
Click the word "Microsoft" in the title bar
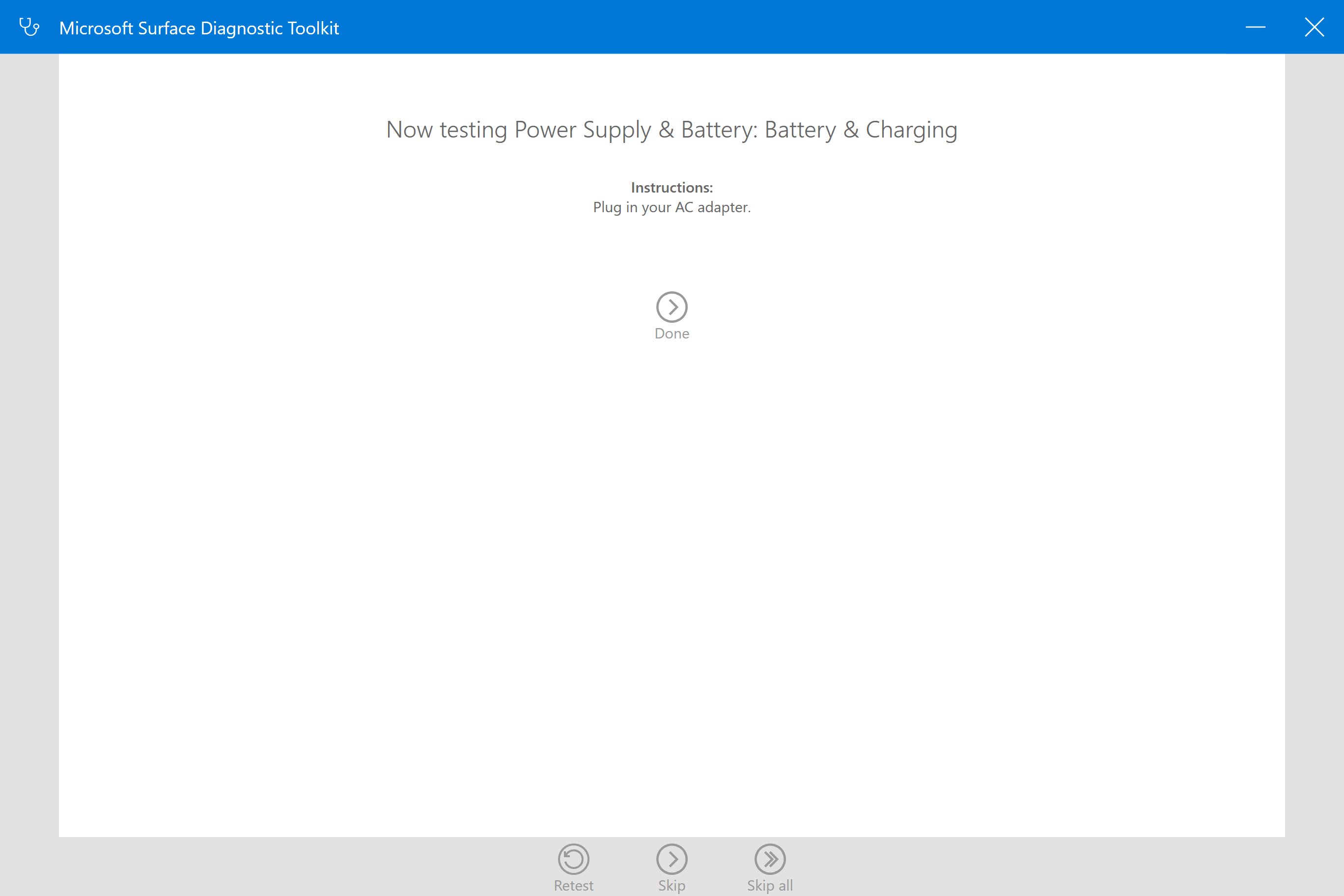pyautogui.click(x=96, y=28)
